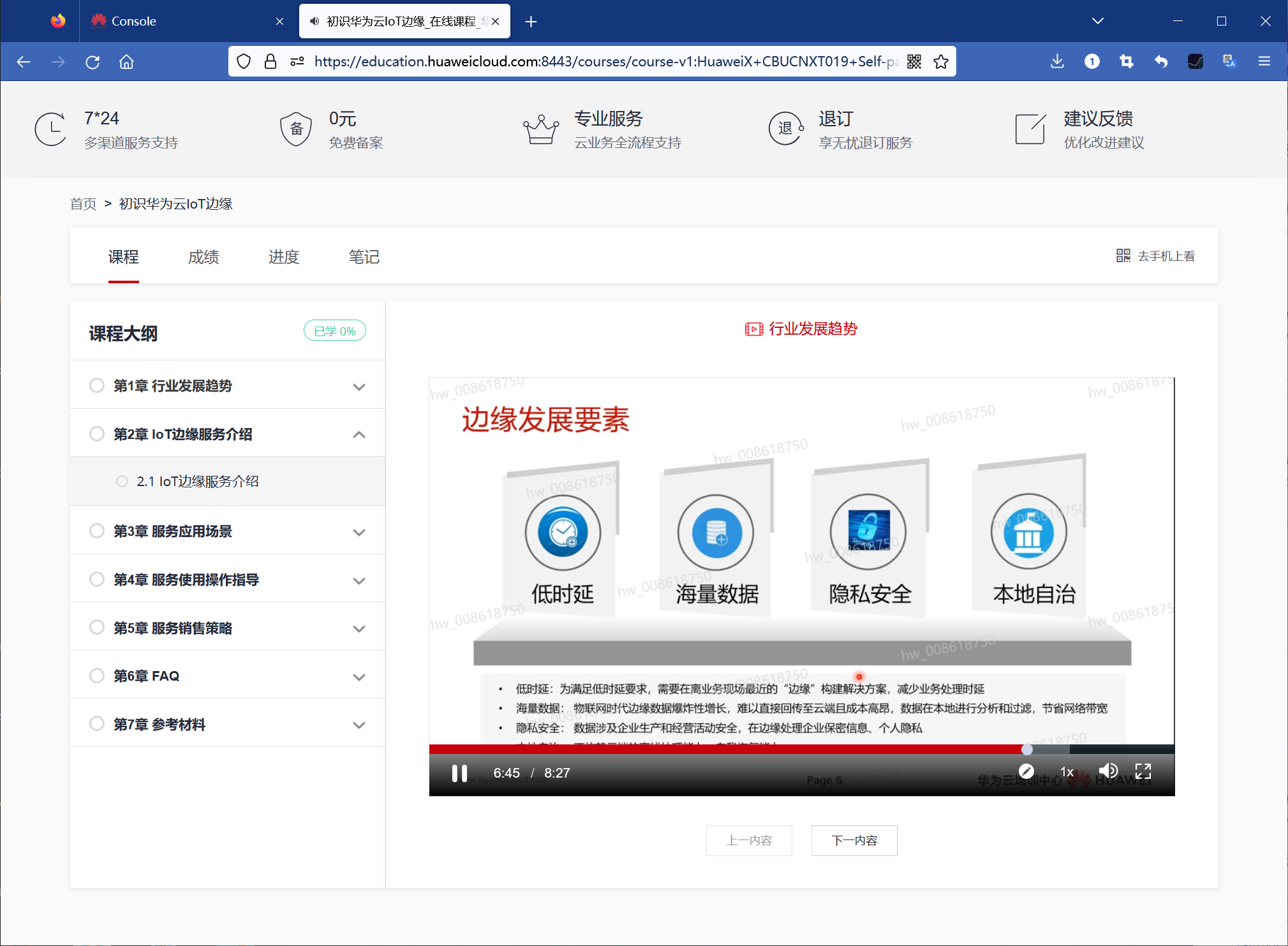Switch to the 成绩 tab
The image size is (1288, 946).
point(203,257)
